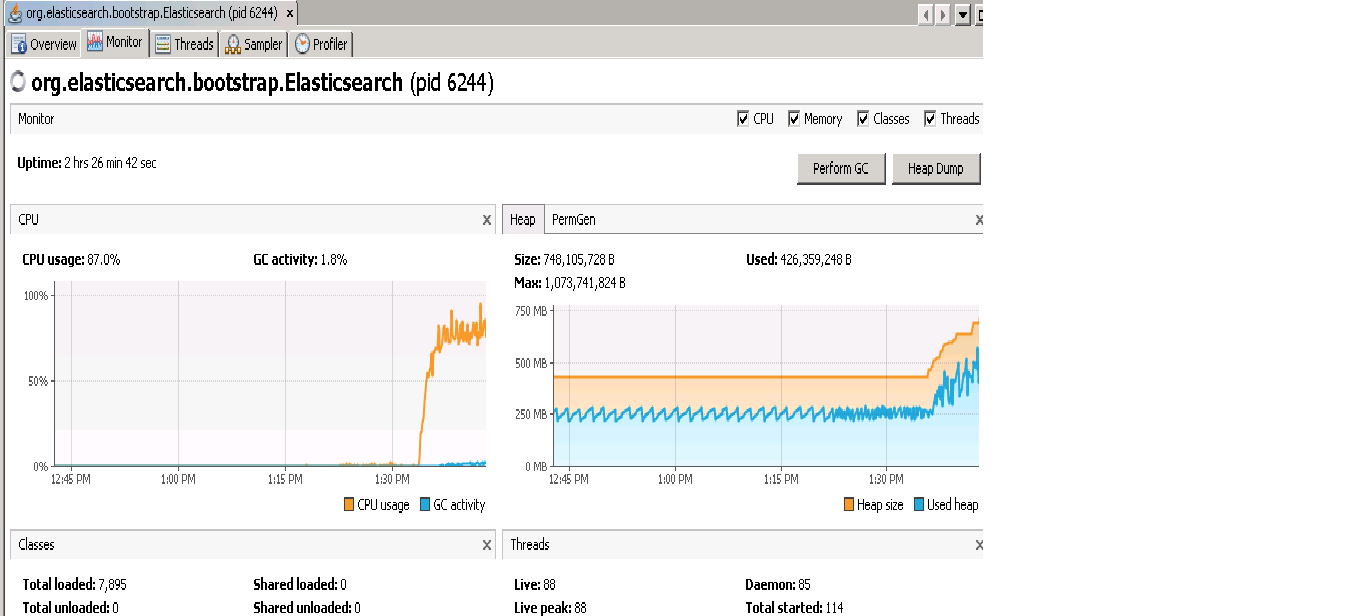The height and width of the screenshot is (616, 1360).
Task: Click the Threads panel header label
Action: click(530, 545)
